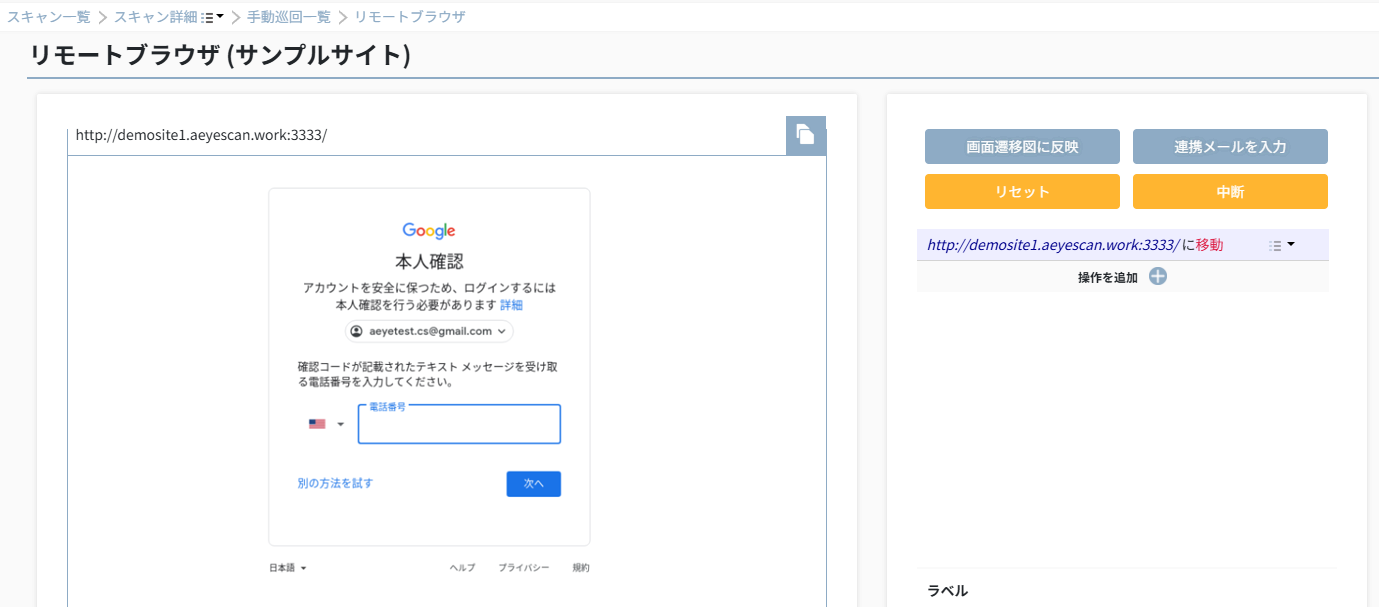Open 規約 footer link
Screen dimensions: 1379x607
tap(581, 568)
